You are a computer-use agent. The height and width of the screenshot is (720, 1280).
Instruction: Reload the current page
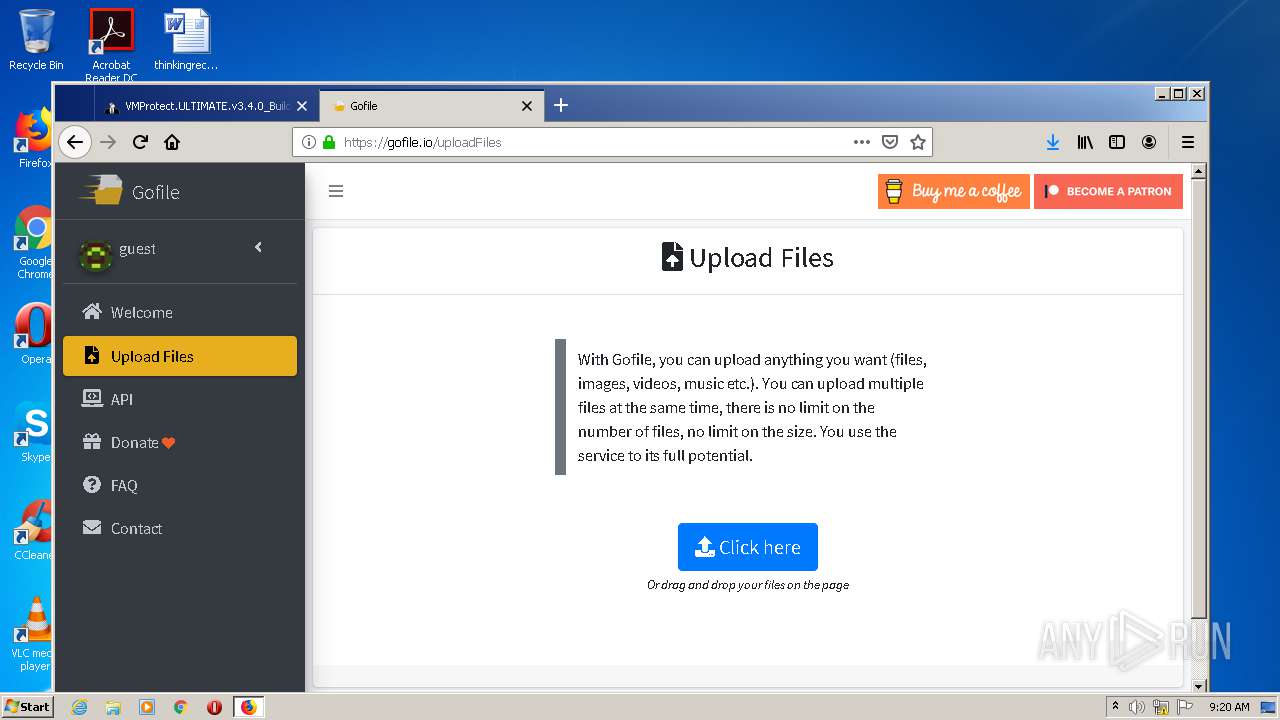coord(140,142)
